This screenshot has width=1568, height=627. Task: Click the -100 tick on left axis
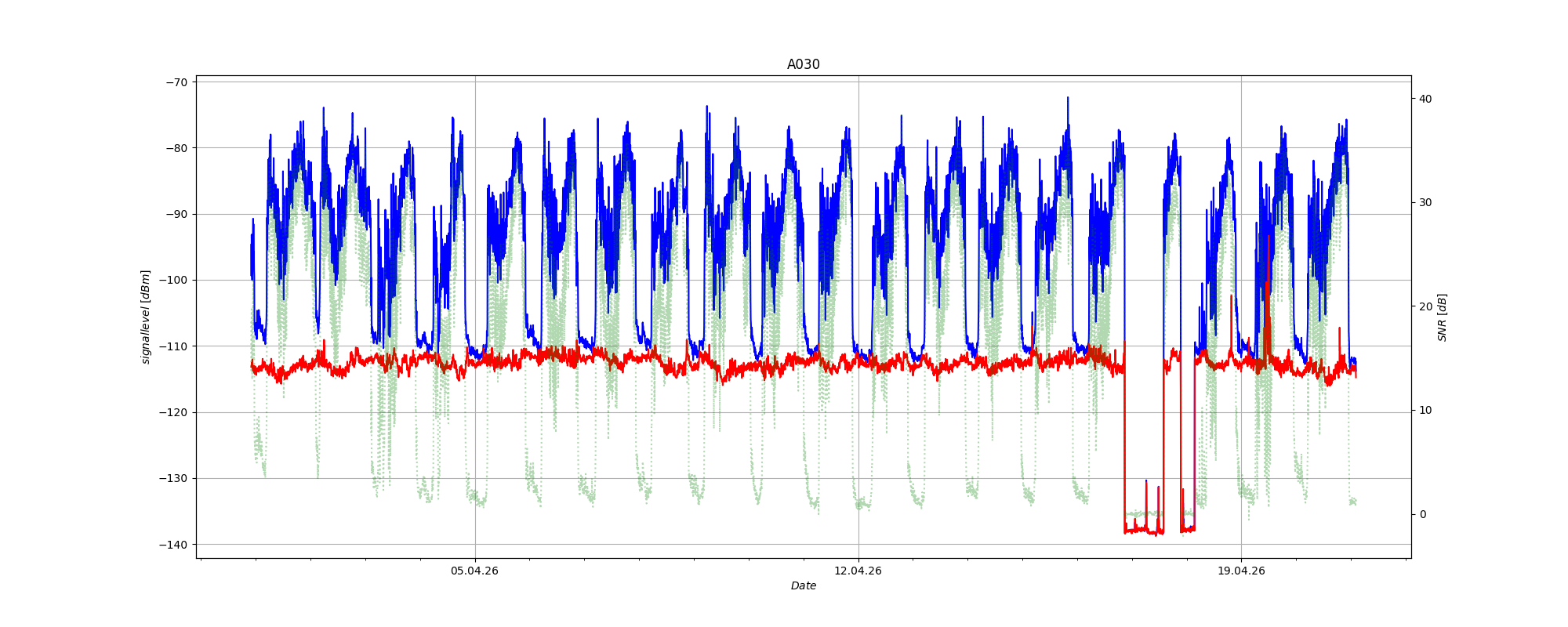point(174,281)
